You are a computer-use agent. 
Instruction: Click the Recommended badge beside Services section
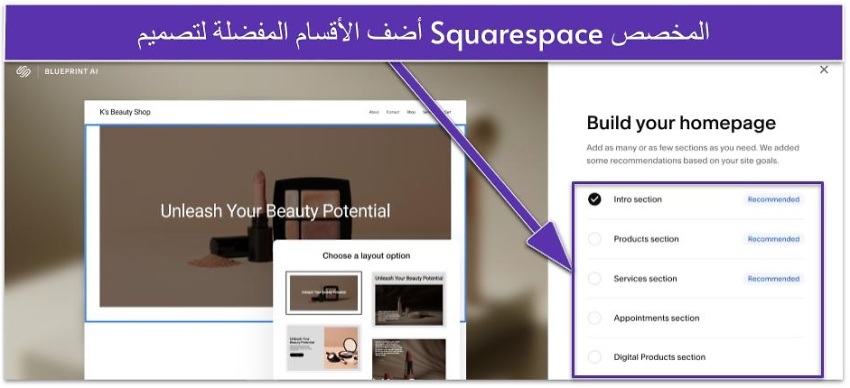(x=773, y=279)
